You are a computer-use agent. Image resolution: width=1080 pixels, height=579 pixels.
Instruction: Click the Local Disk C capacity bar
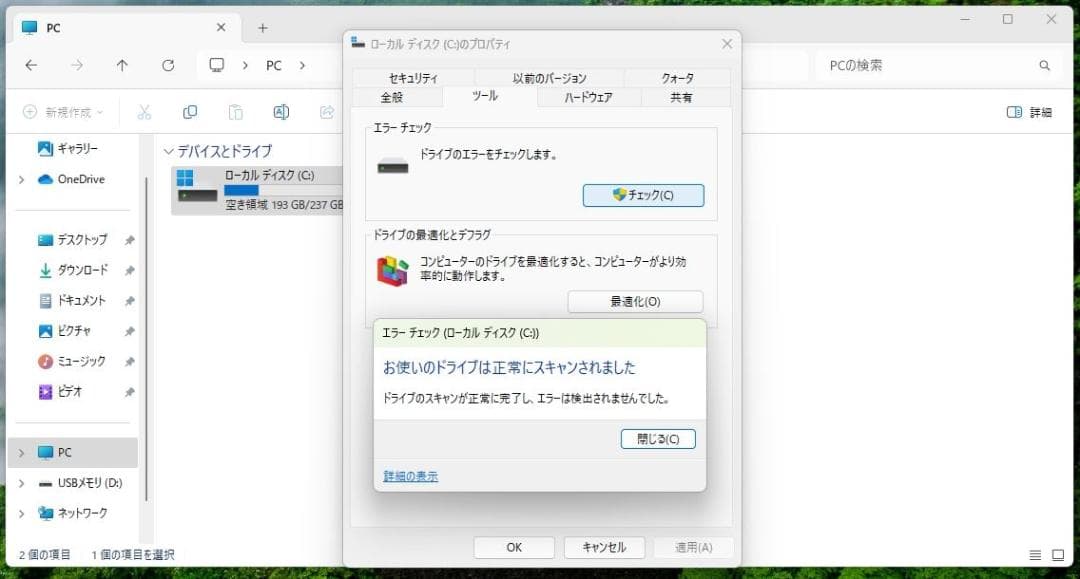244,191
